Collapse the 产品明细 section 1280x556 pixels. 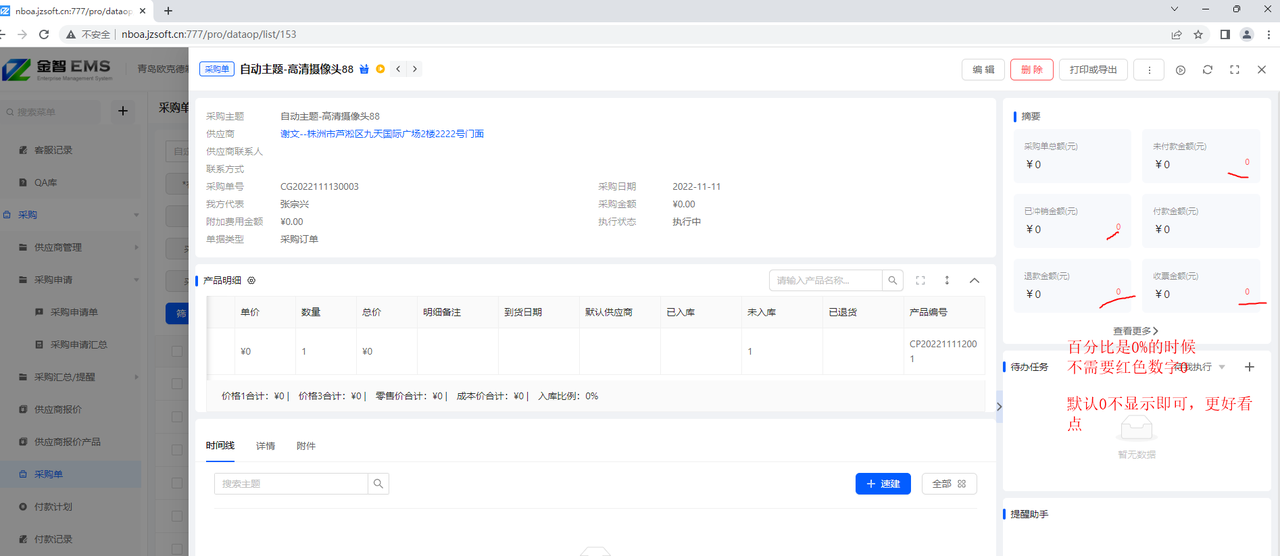click(x=975, y=281)
